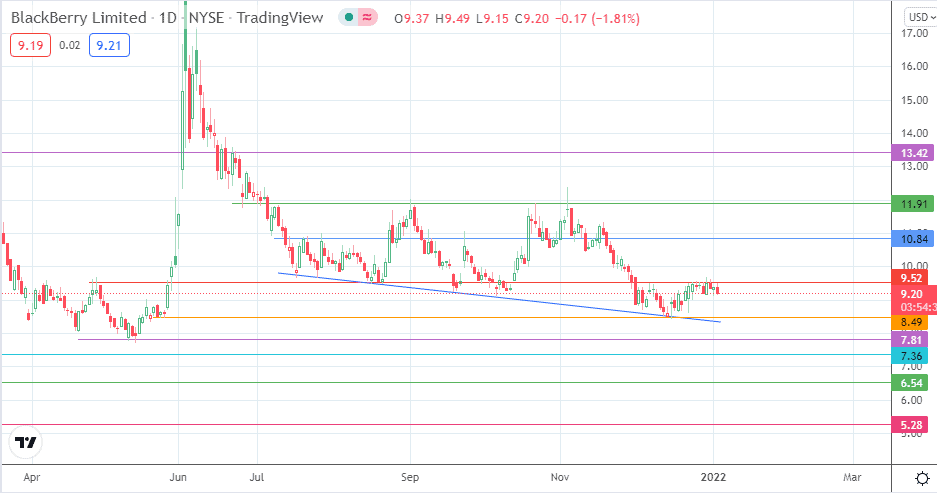This screenshot has width=937, height=493.
Task: Click the blue 9.21 buy price button
Action: [x=109, y=45]
